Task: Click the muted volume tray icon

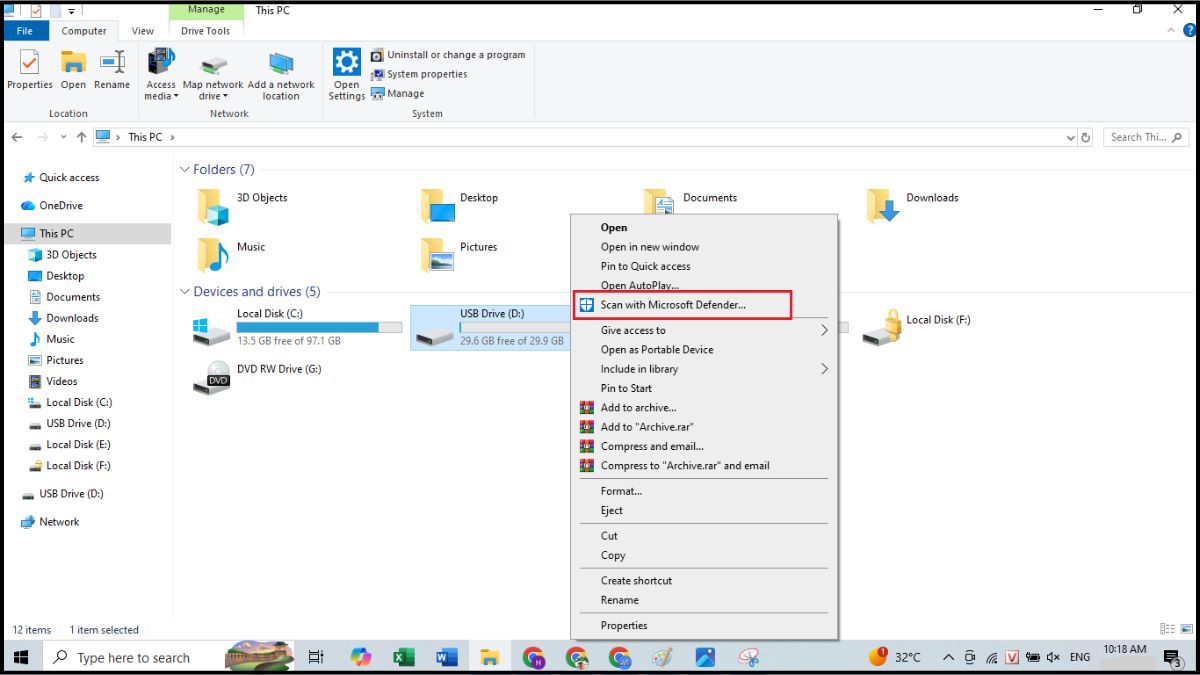Action: click(1053, 657)
